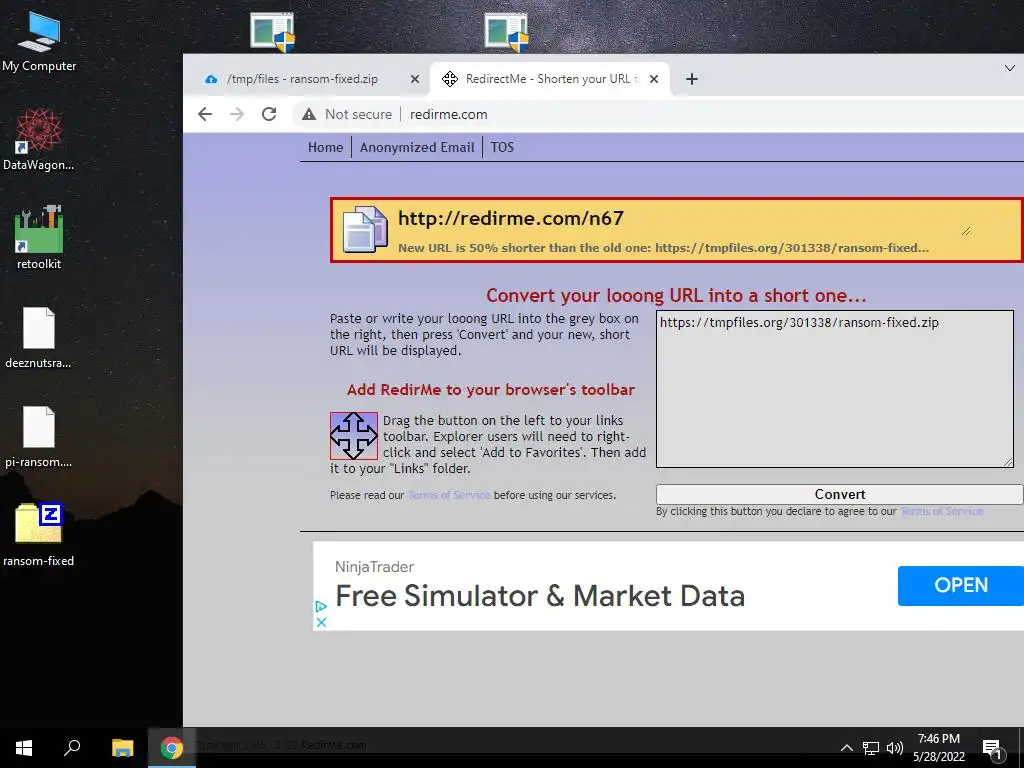
Task: Click OPEN on the NinjaTrader ad
Action: pos(960,585)
